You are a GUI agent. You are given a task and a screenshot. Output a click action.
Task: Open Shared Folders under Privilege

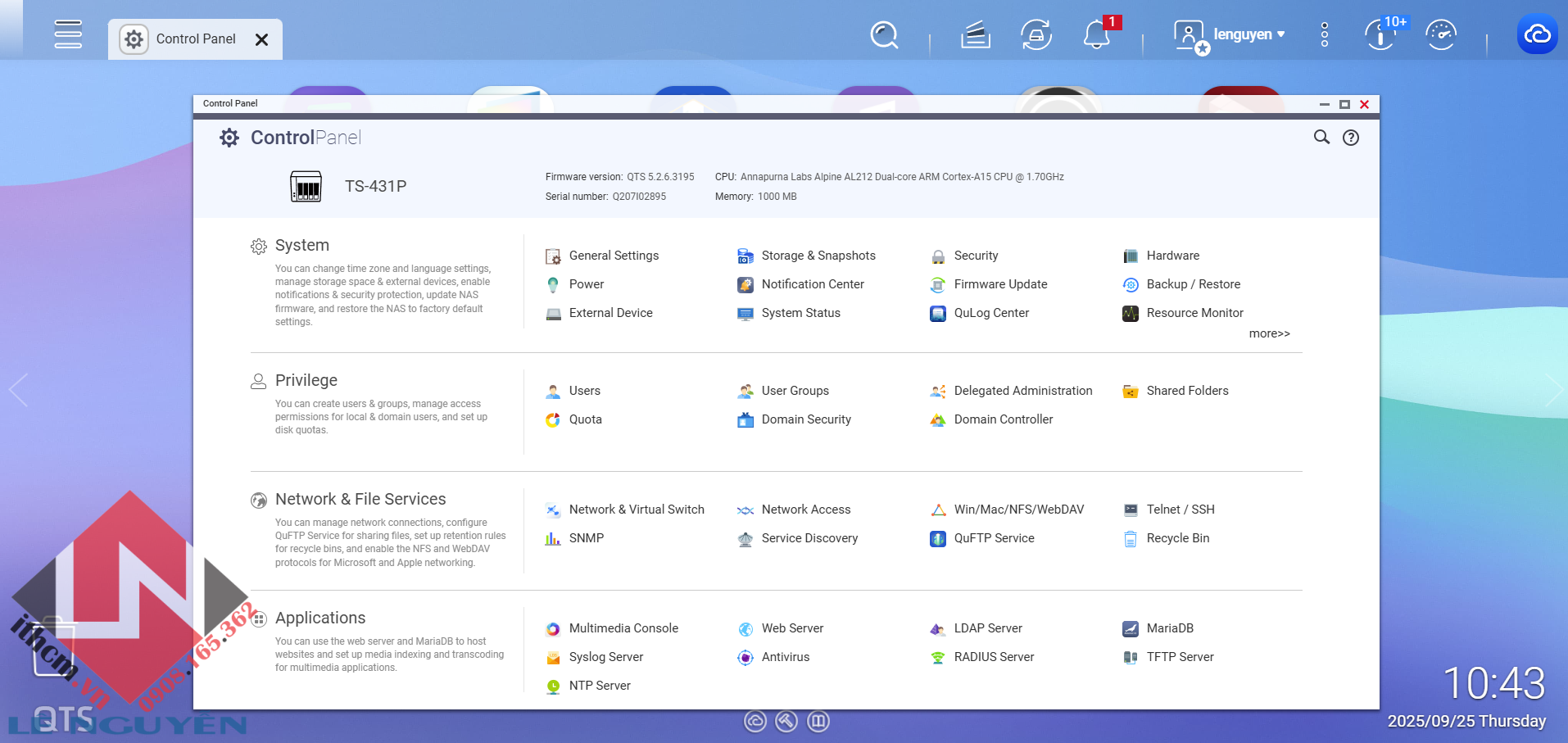tap(1187, 391)
